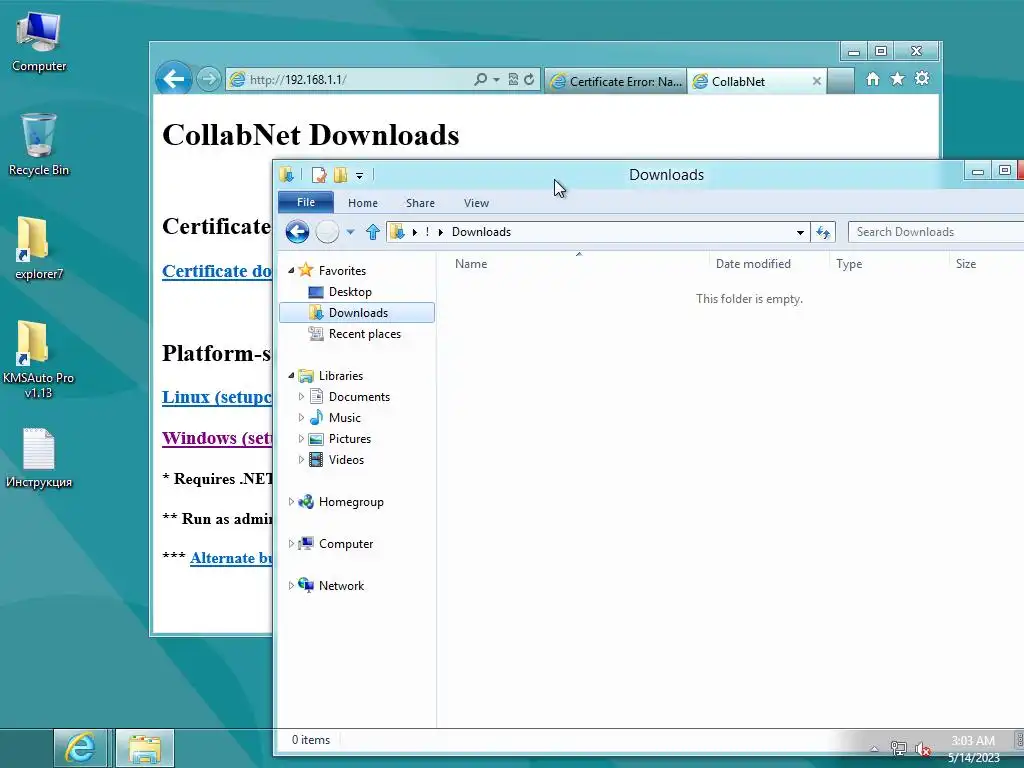Open IE Tools gear icon

click(x=922, y=79)
